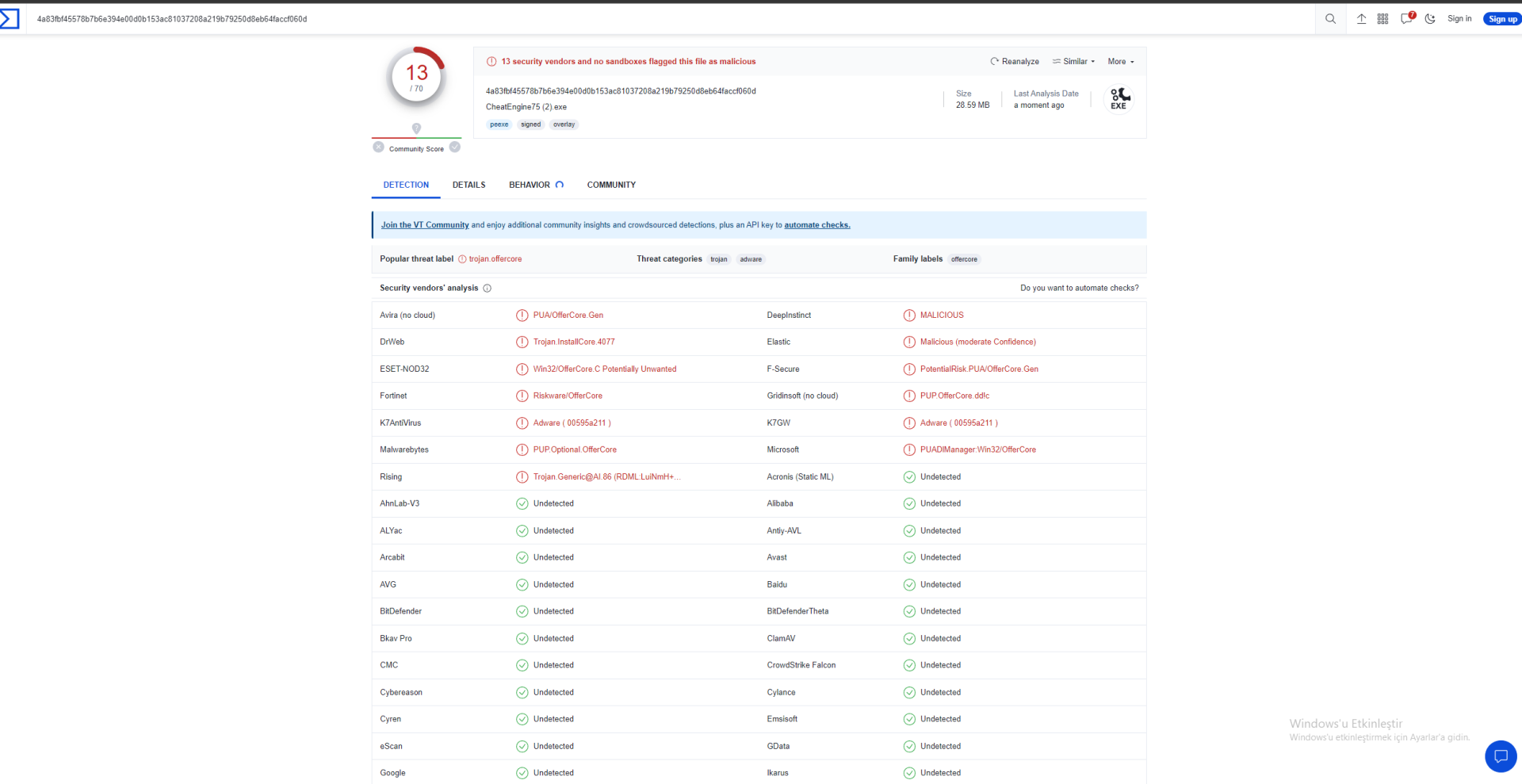1522x784 pixels.
Task: Open the chat support bubble button
Action: pyautogui.click(x=1501, y=756)
